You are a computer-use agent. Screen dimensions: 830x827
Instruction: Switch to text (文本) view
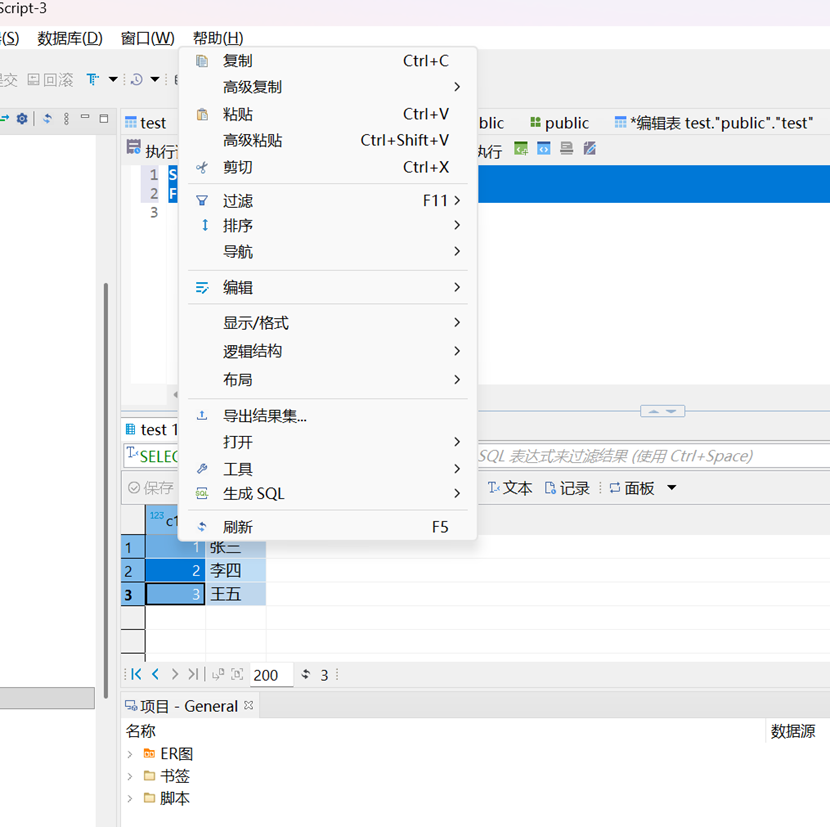point(509,488)
